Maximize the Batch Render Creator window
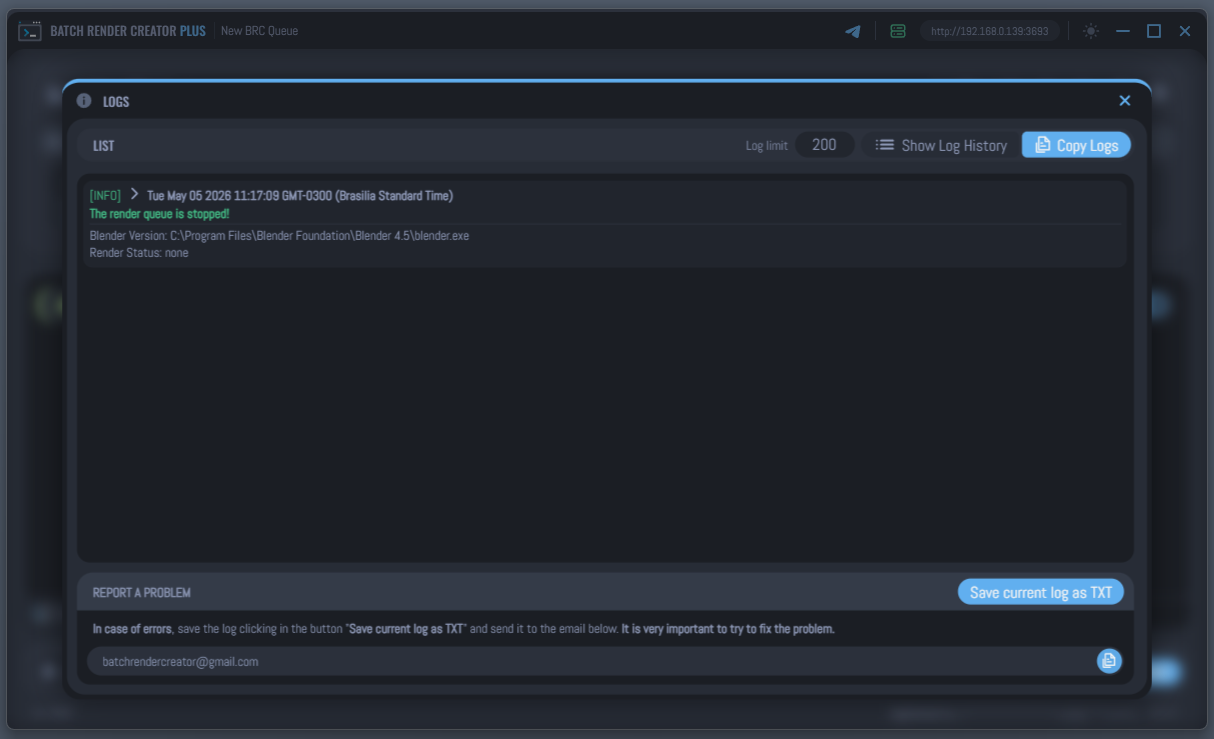This screenshot has width=1214, height=739. [x=1154, y=31]
